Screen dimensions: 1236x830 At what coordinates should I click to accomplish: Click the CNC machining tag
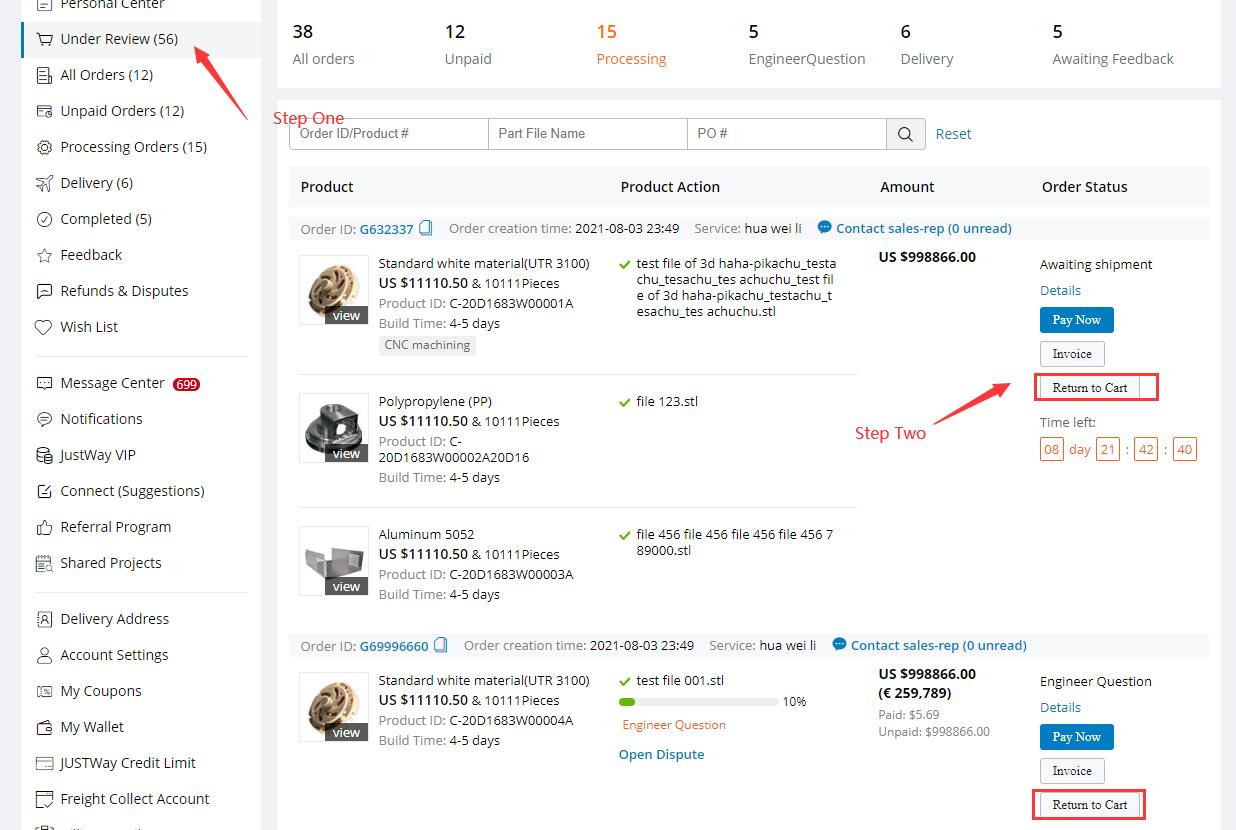427,345
